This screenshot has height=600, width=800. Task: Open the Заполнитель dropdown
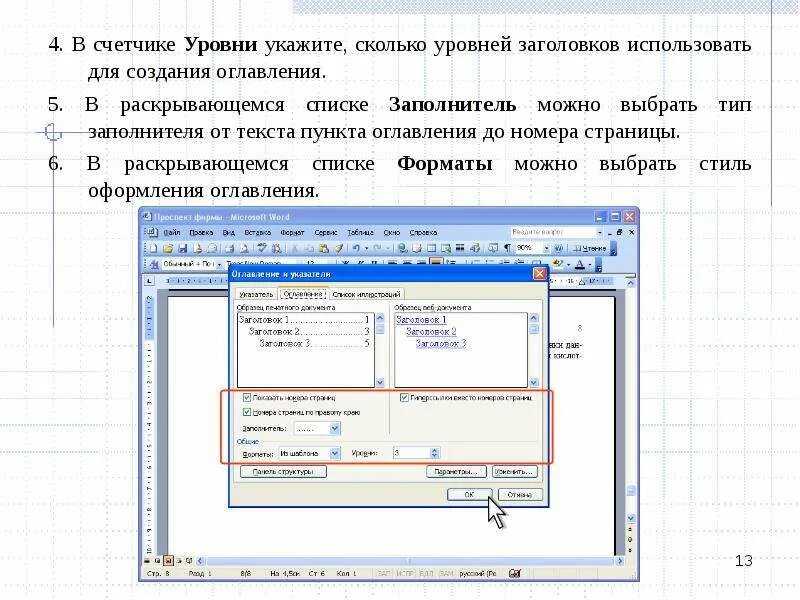click(334, 428)
